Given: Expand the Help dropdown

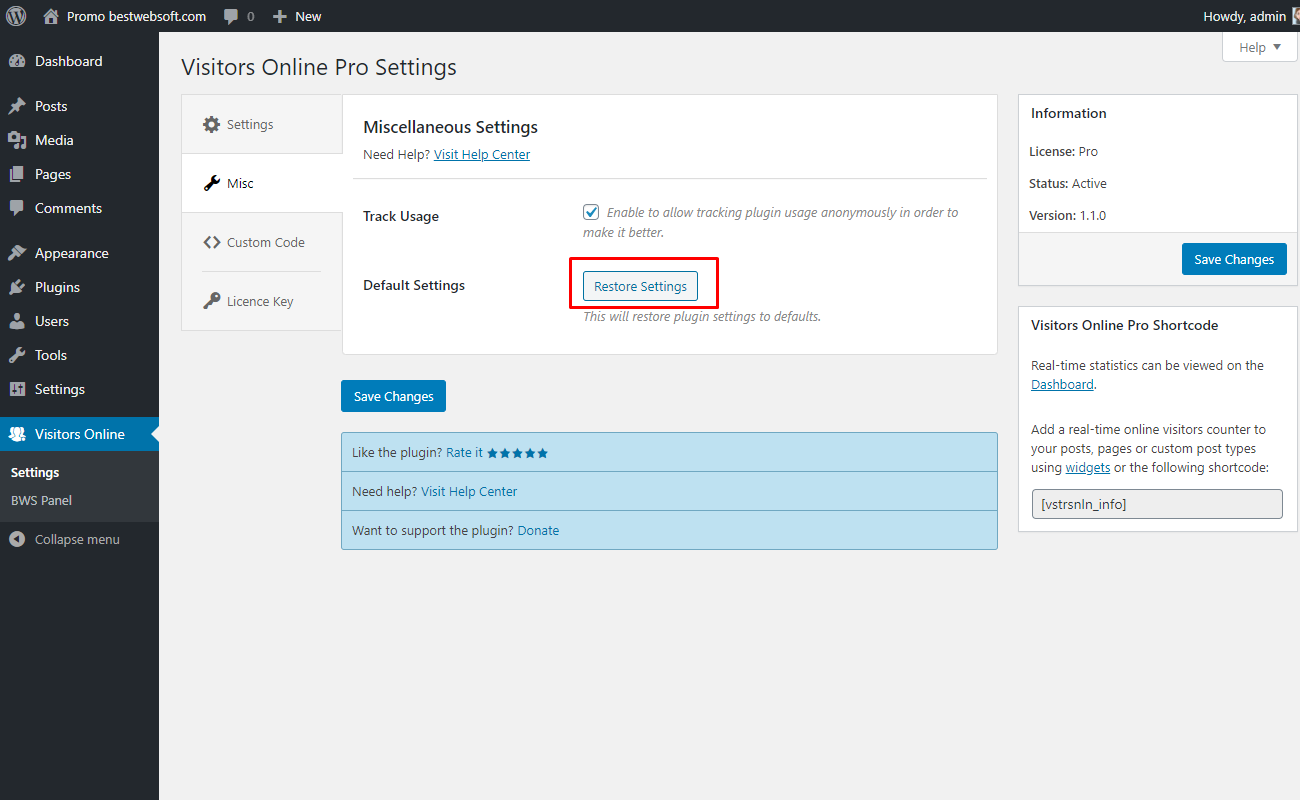Looking at the screenshot, I should pyautogui.click(x=1259, y=47).
